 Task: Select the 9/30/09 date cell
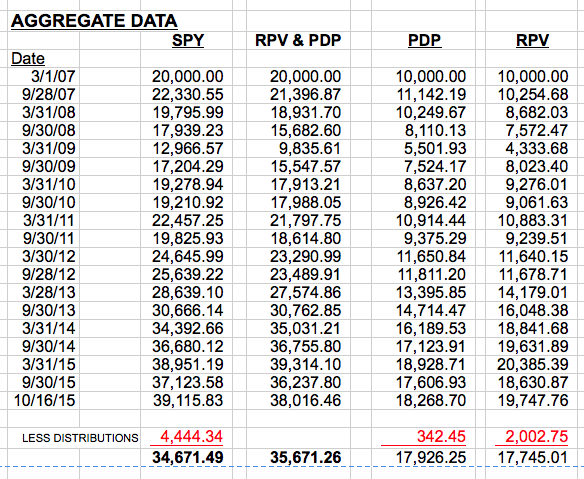[48, 166]
